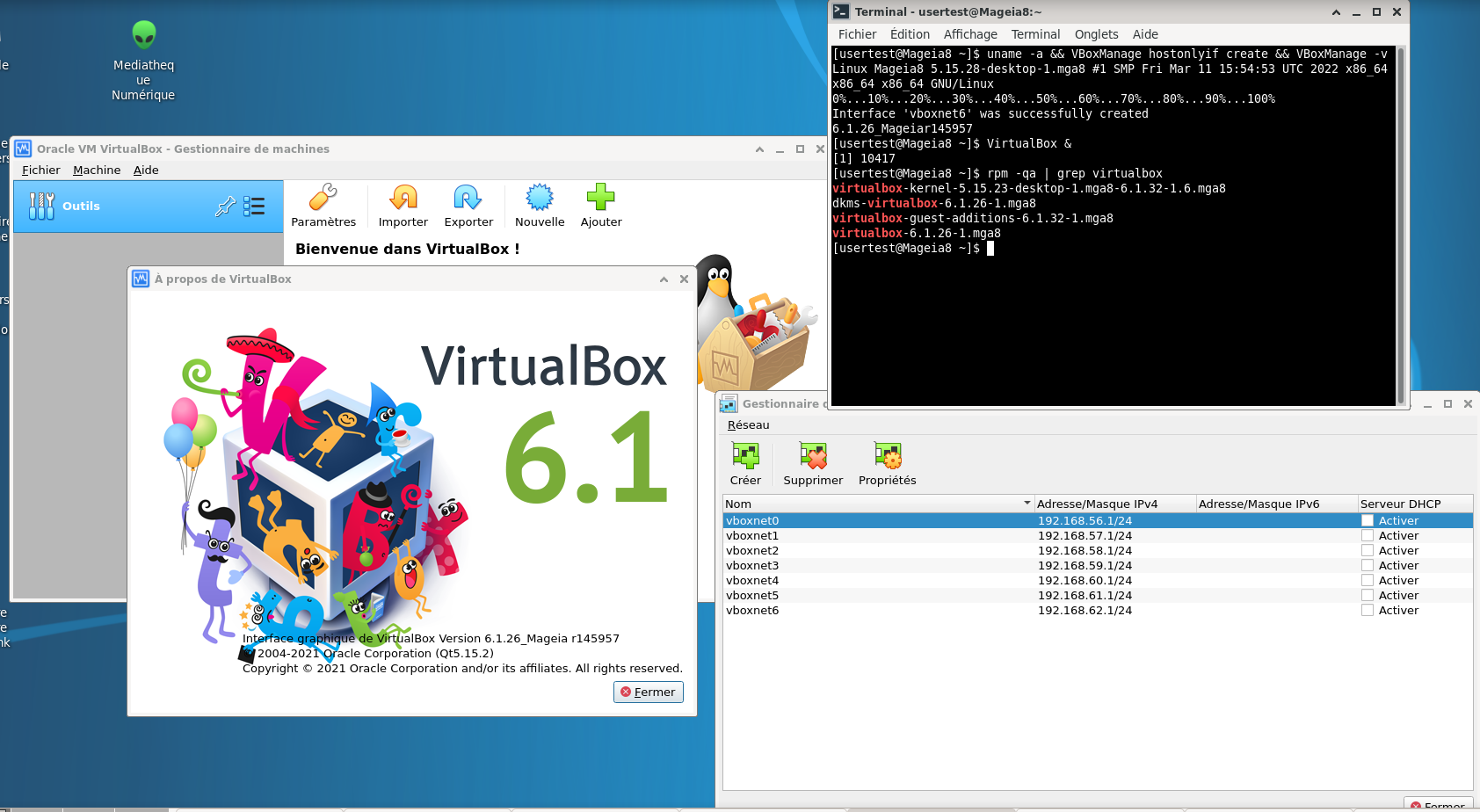Image resolution: width=1480 pixels, height=812 pixels.
Task: Enable DHCP server for vboxnet1
Action: pyautogui.click(x=1368, y=535)
